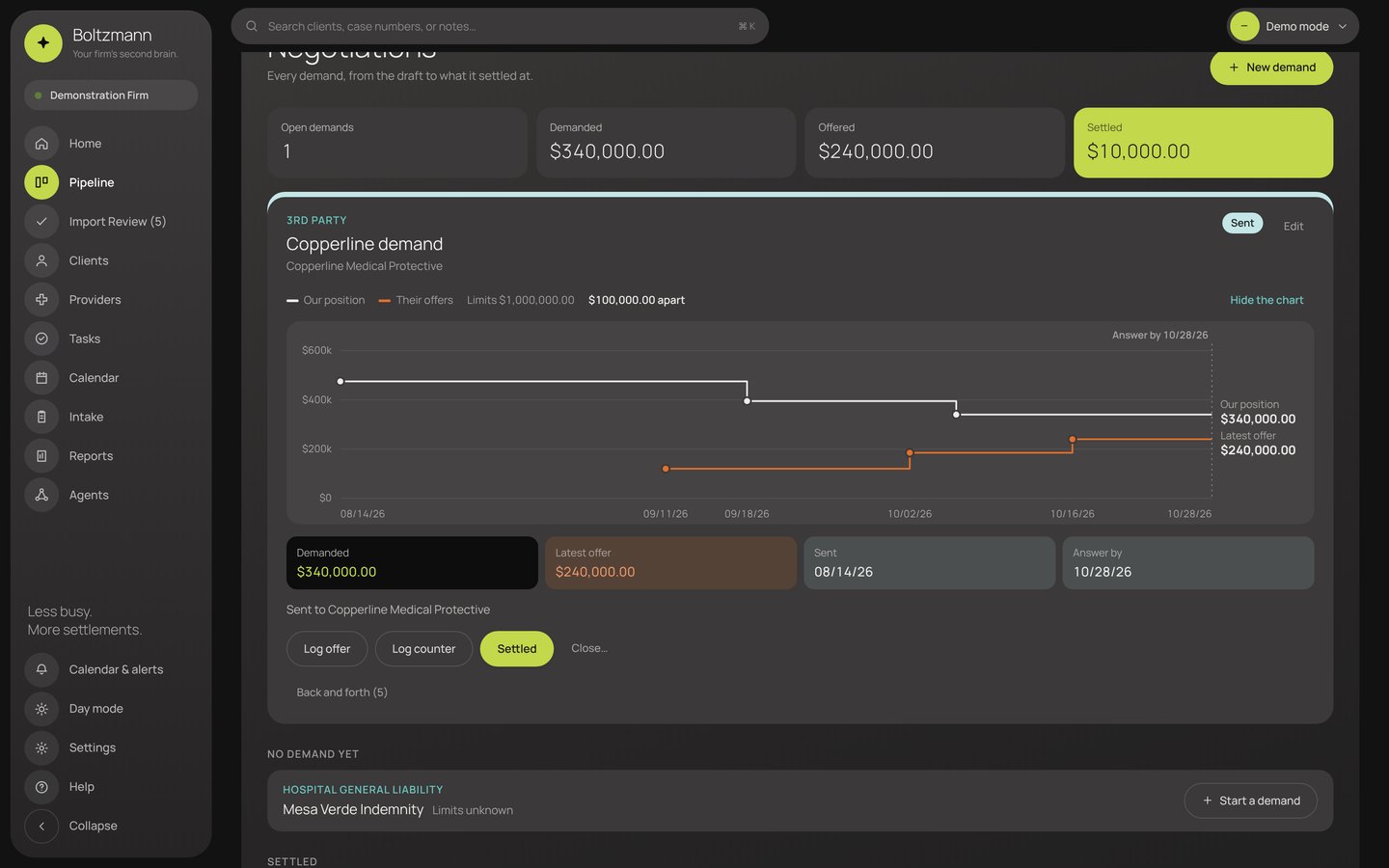1389x868 pixels.
Task: Focus the search clients input field
Action: [x=500, y=26]
